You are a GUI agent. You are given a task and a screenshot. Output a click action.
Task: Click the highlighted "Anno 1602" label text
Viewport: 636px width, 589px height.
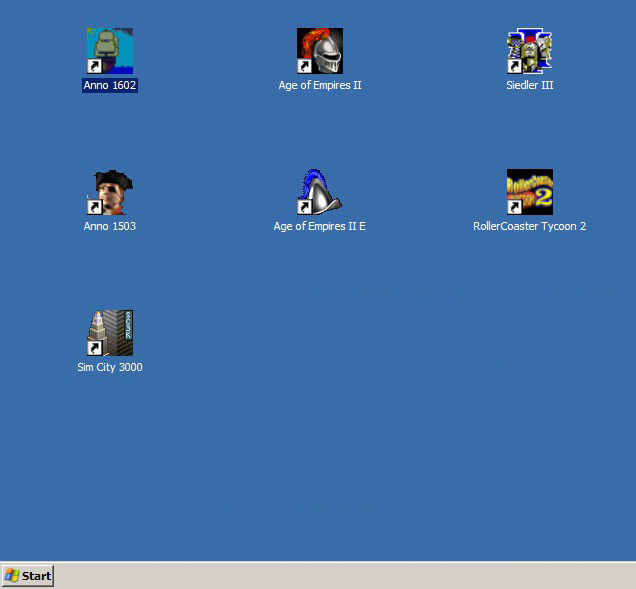click(x=110, y=86)
